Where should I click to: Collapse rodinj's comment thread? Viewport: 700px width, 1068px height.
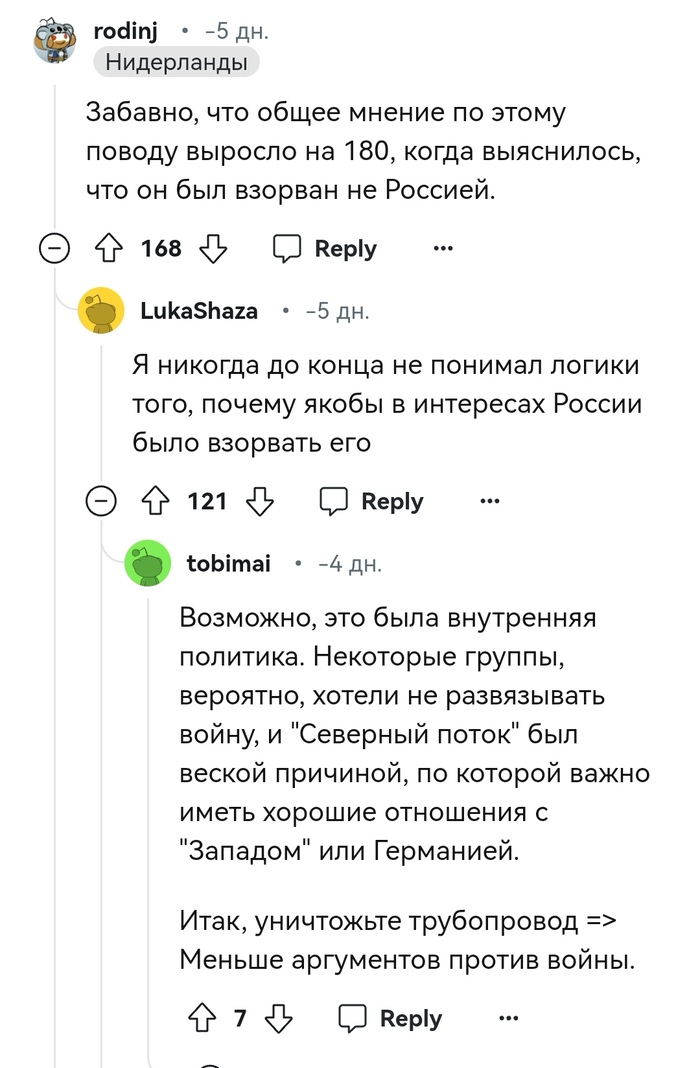click(54, 249)
